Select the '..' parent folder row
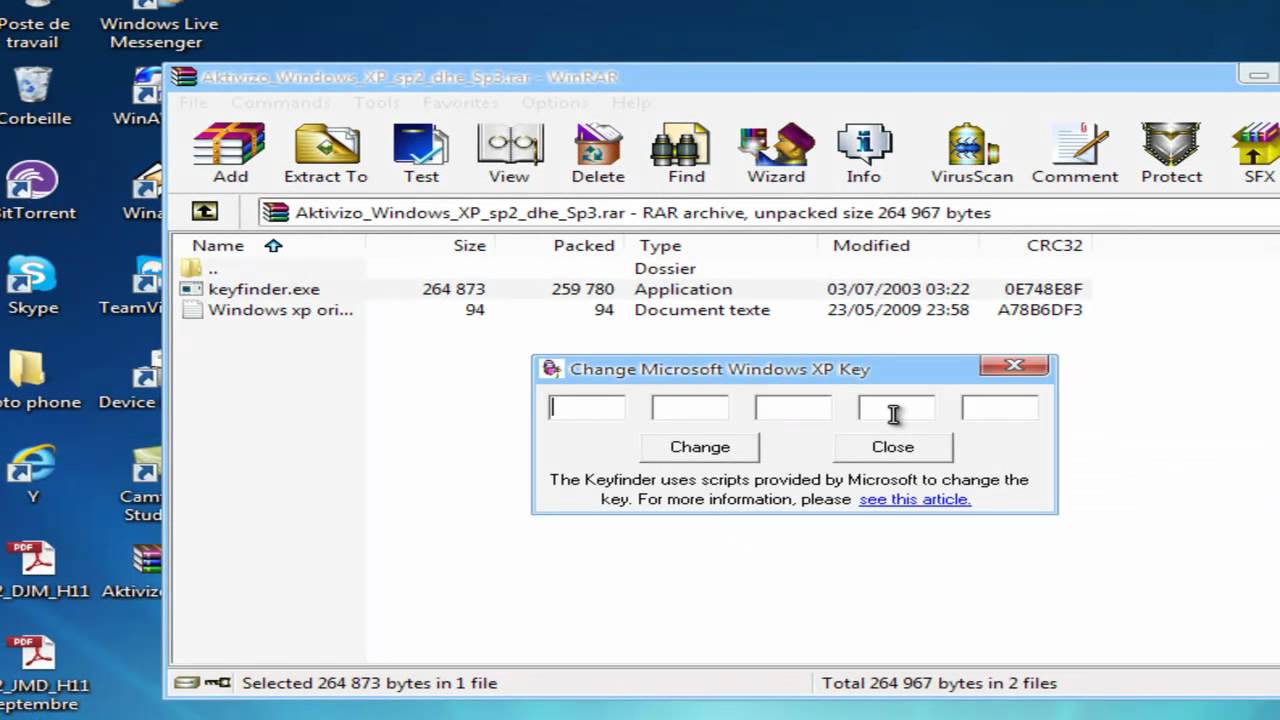 (x=213, y=268)
